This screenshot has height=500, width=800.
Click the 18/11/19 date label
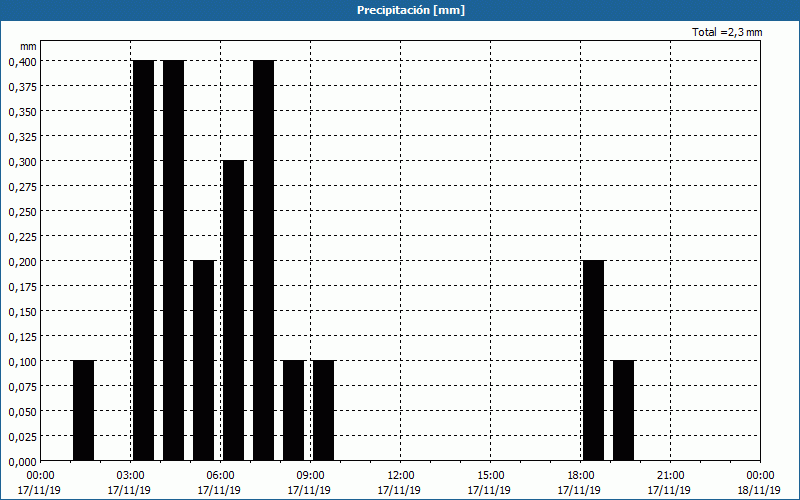[759, 490]
